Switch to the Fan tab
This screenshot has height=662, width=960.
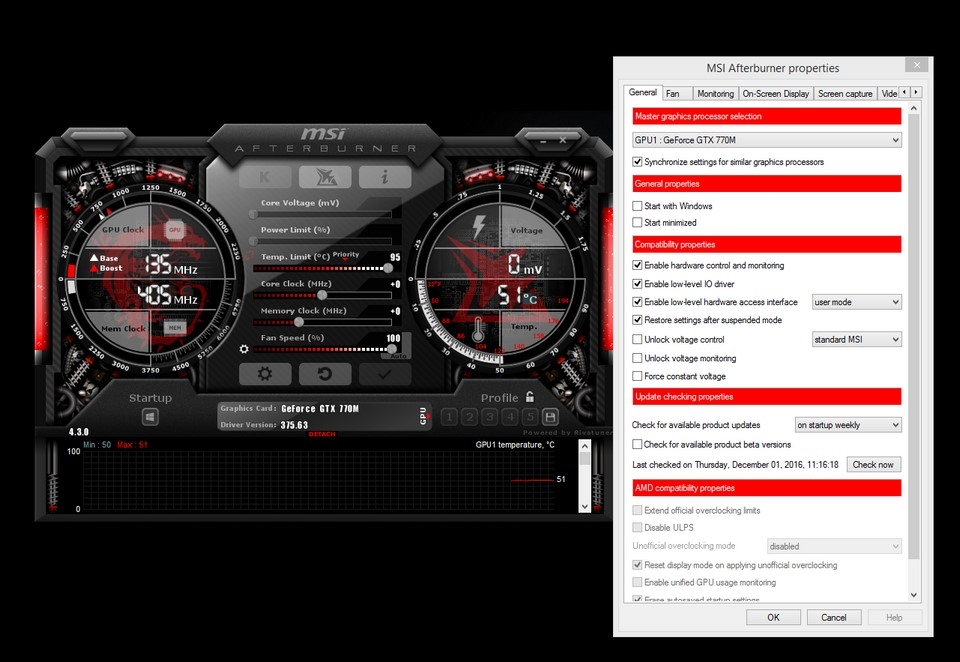[675, 92]
